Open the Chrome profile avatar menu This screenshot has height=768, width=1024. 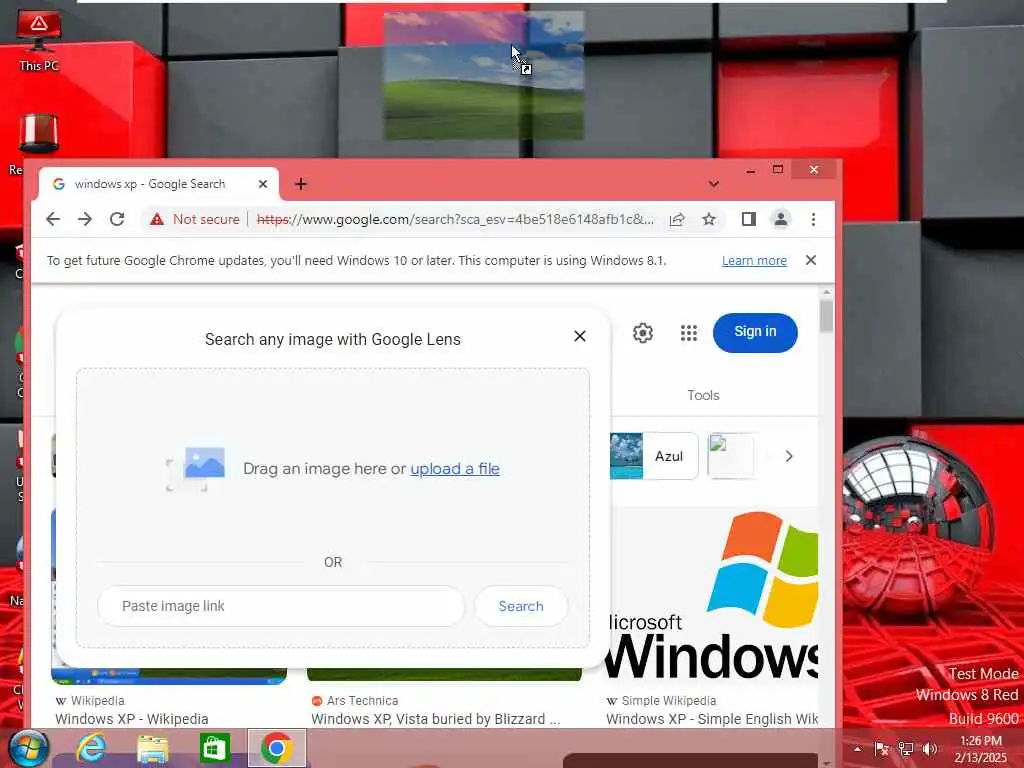(780, 219)
